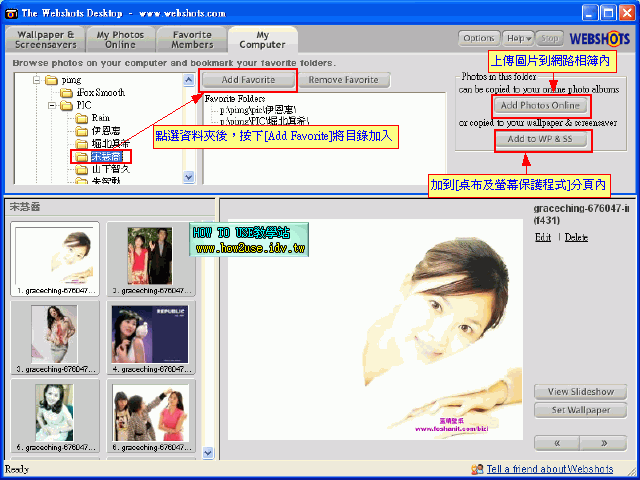Select the ping folder icon
640x480 pixels.
coord(51,80)
